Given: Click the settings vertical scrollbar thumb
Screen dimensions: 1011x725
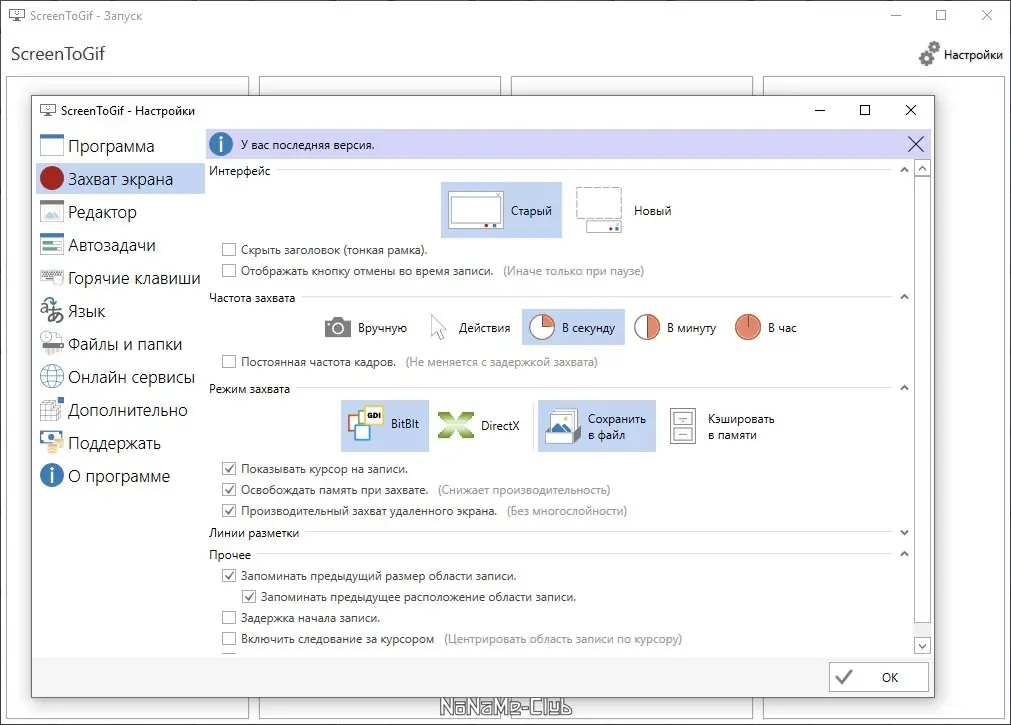Looking at the screenshot, I should (923, 400).
